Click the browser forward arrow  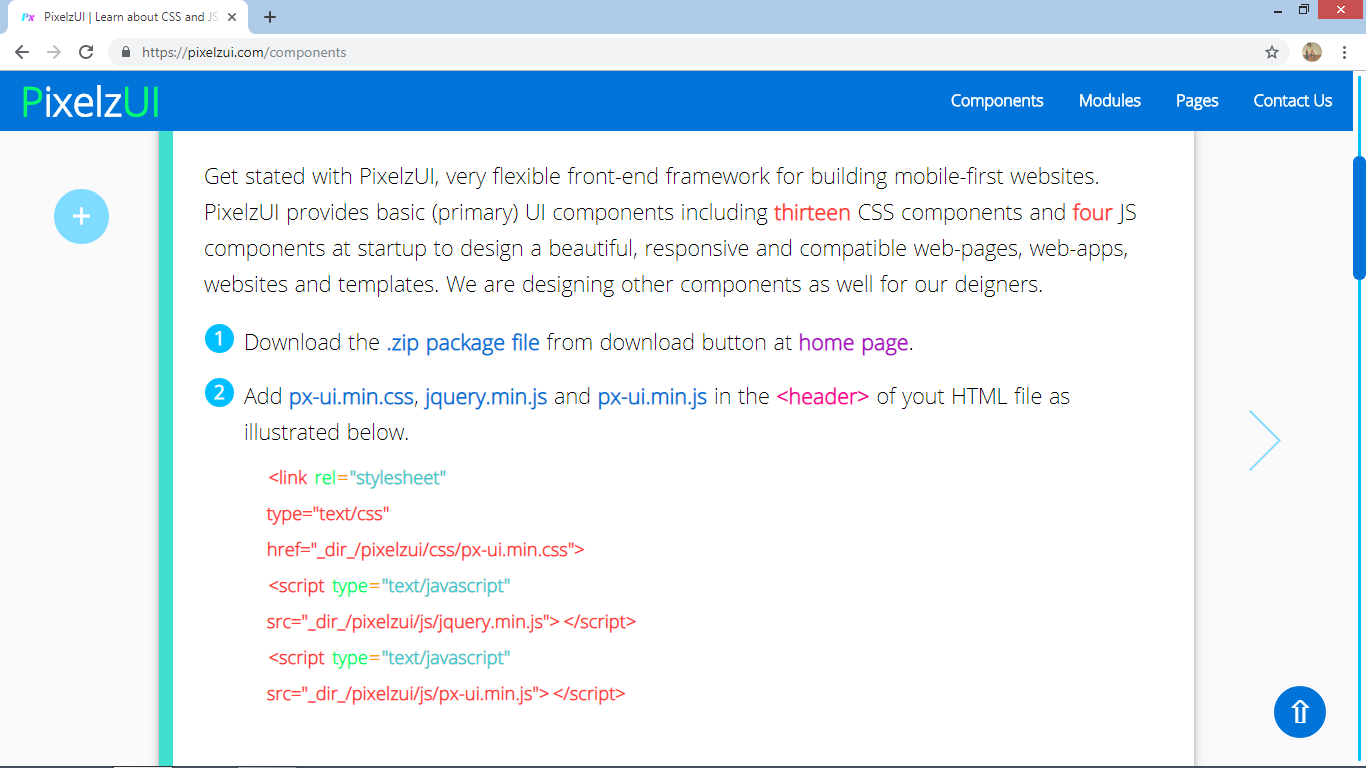[54, 52]
